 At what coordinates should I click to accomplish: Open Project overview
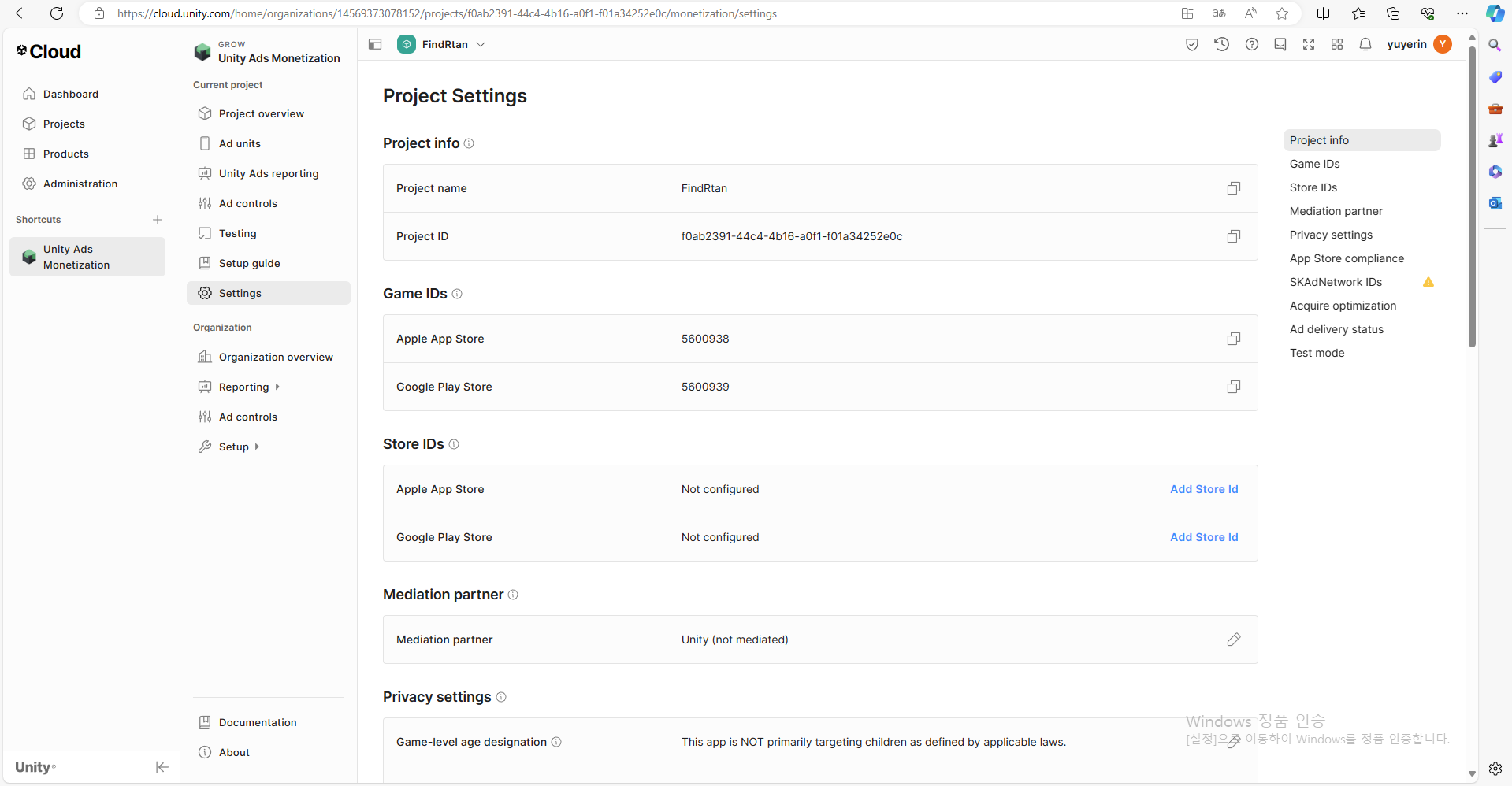(x=269, y=113)
